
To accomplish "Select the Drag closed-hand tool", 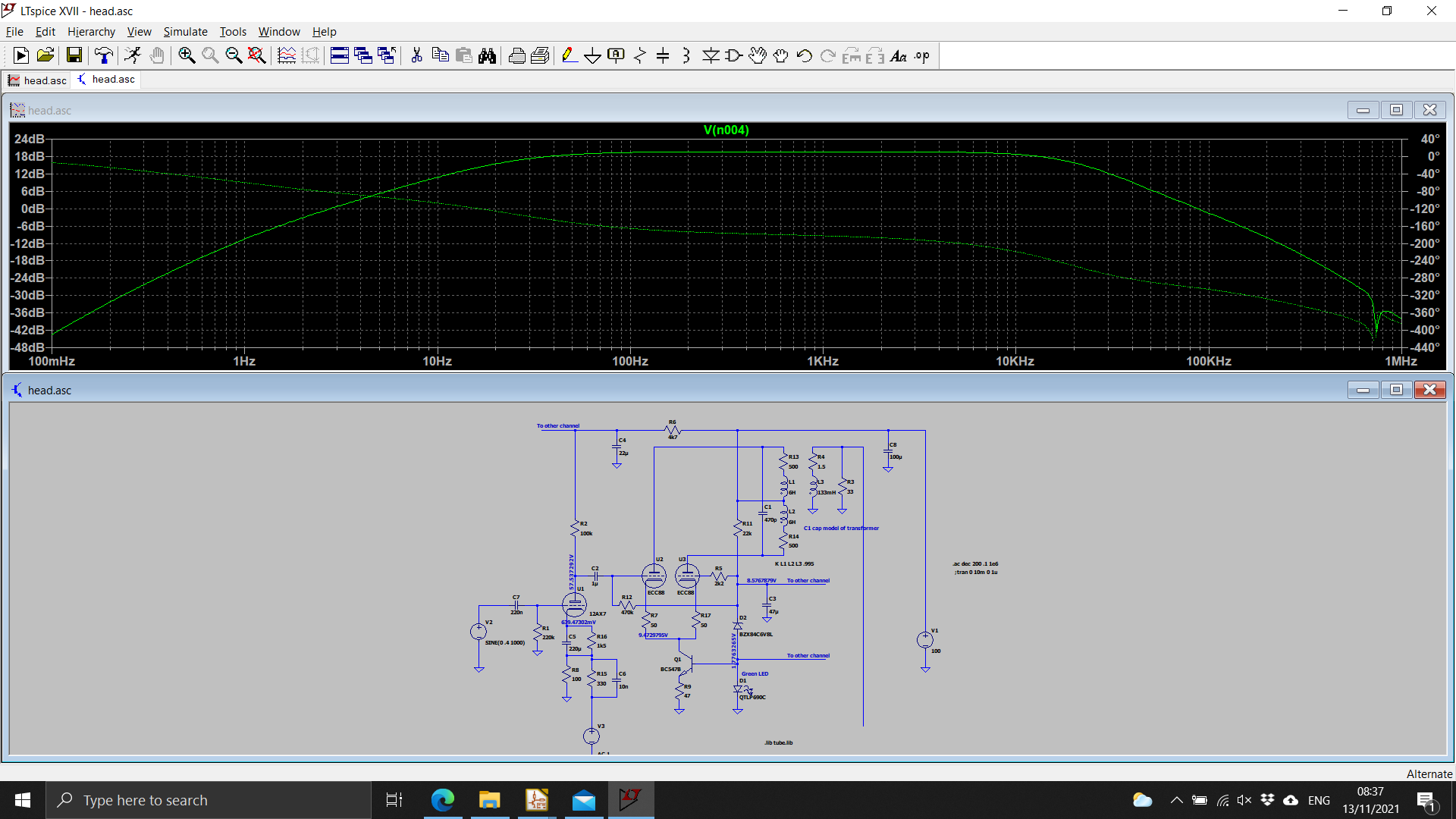I will point(780,55).
